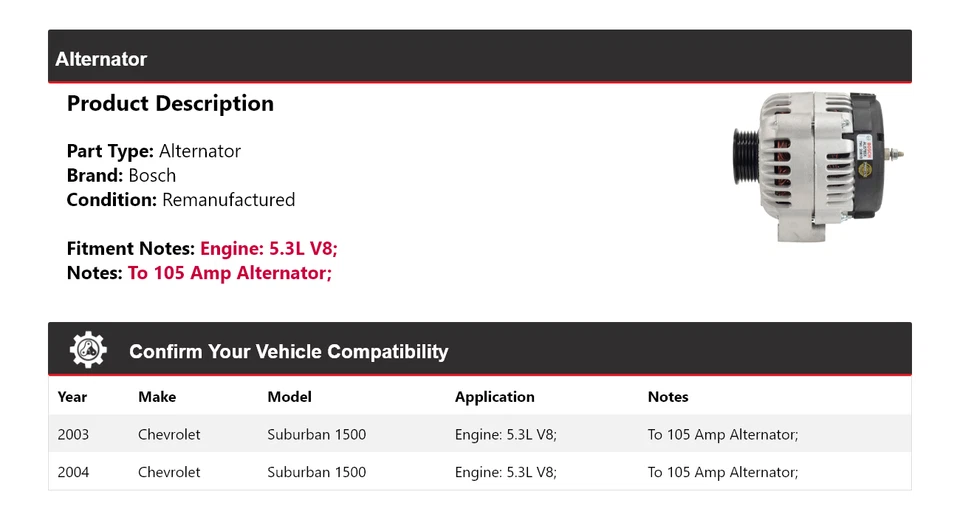Select the Notes column header in table
Viewport: 960px width, 520px height.
[668, 397]
